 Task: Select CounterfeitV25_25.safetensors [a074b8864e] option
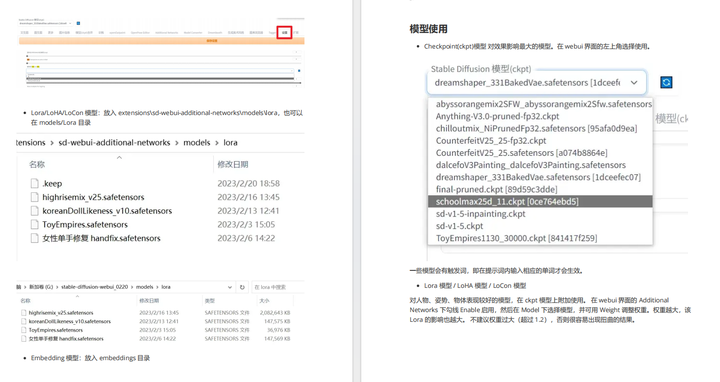pyautogui.click(x=540, y=153)
